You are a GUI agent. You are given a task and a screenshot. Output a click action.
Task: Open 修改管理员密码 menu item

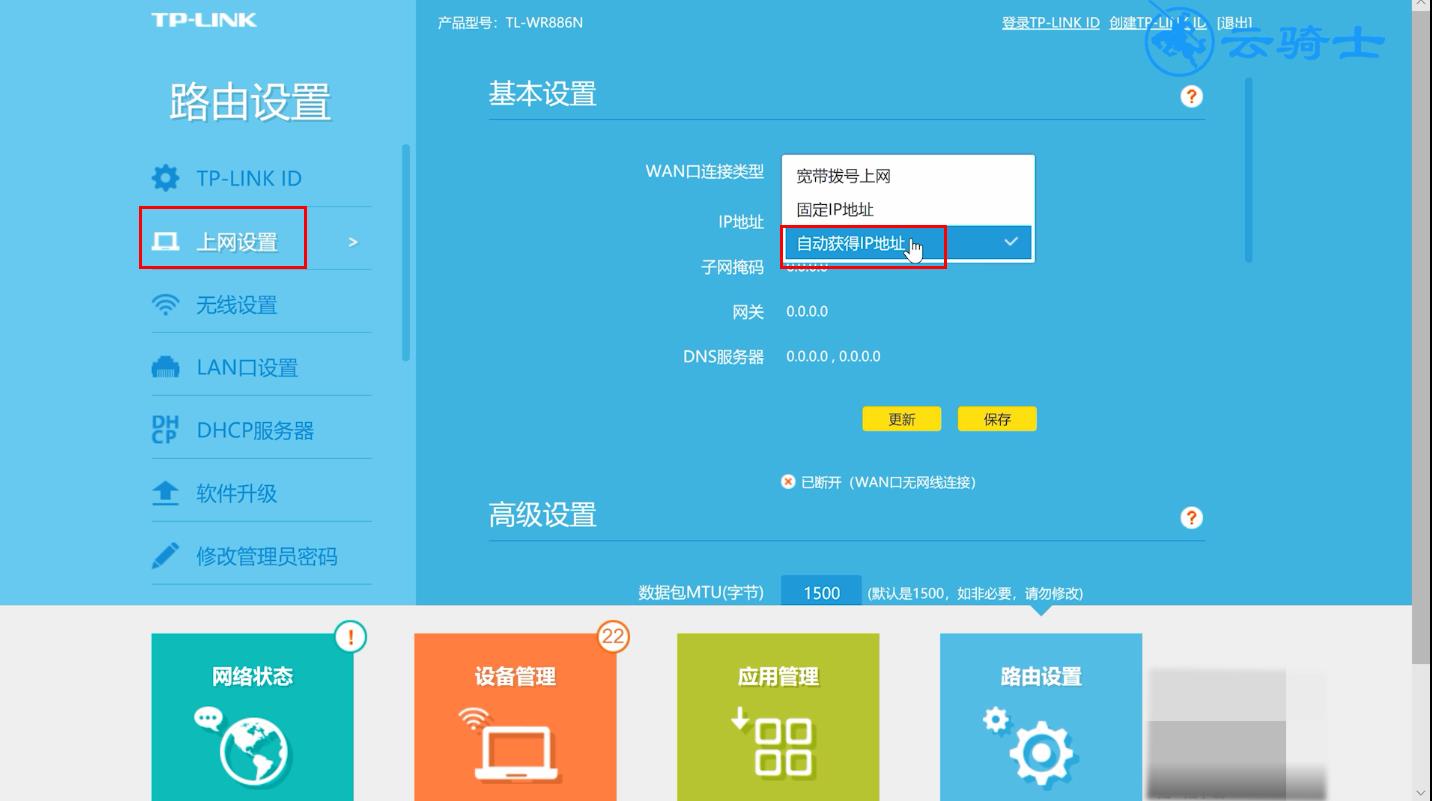(261, 556)
